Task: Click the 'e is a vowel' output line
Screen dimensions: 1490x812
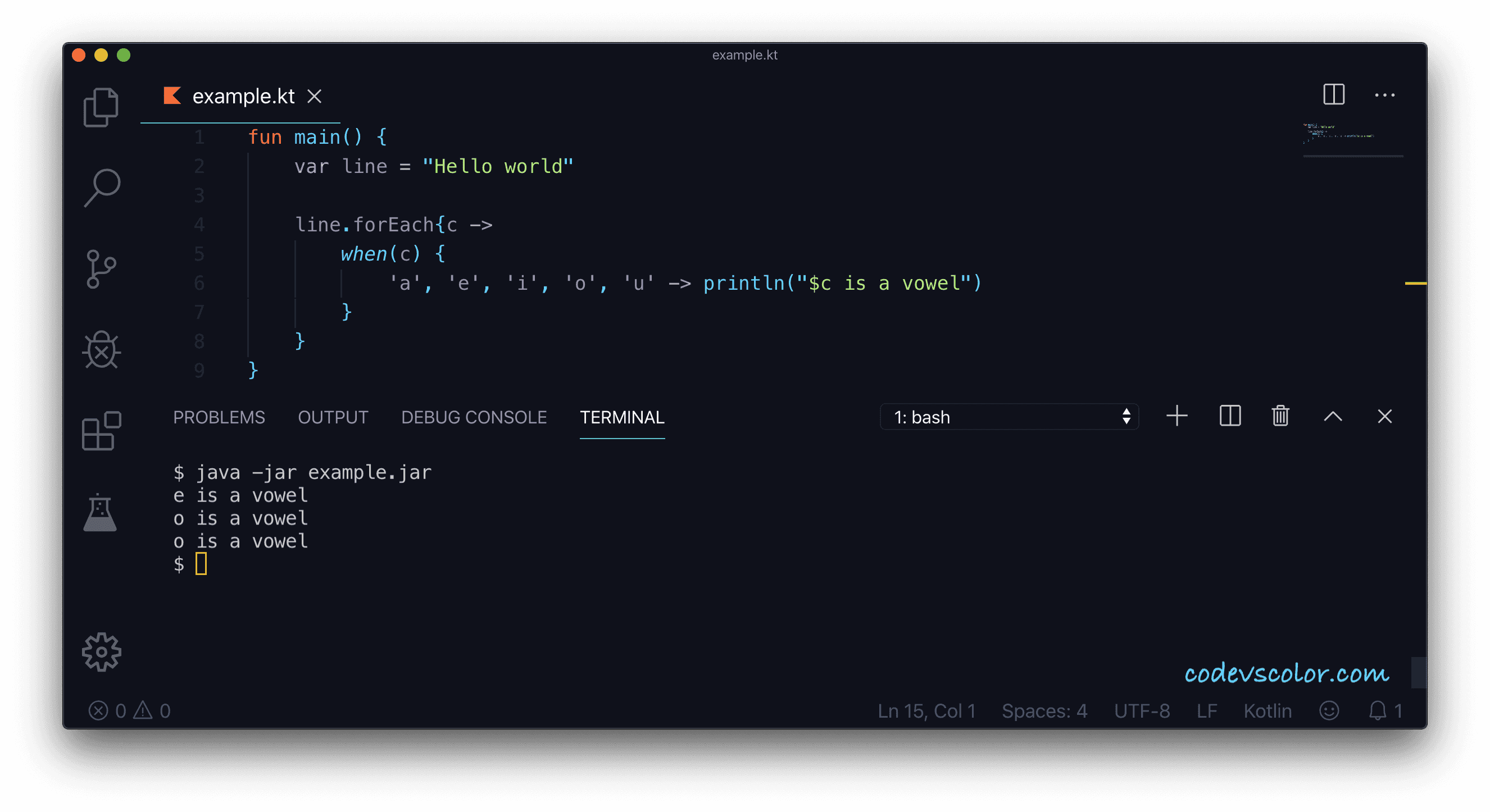Action: 240,495
